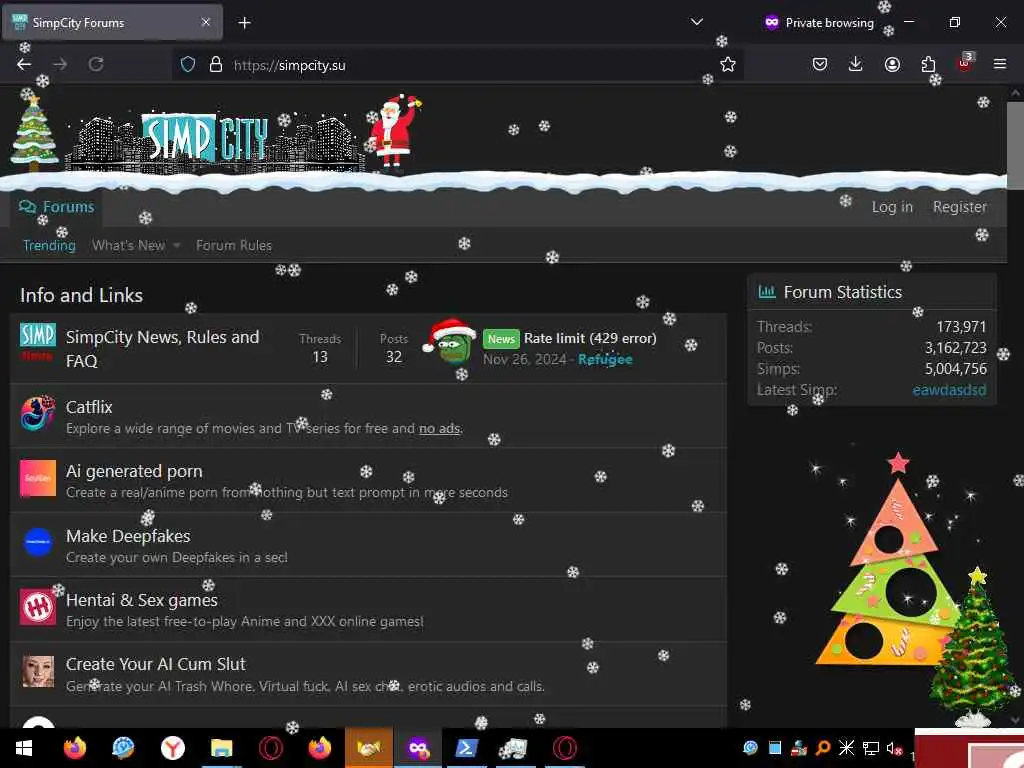Open the What's New menu item

click(129, 246)
